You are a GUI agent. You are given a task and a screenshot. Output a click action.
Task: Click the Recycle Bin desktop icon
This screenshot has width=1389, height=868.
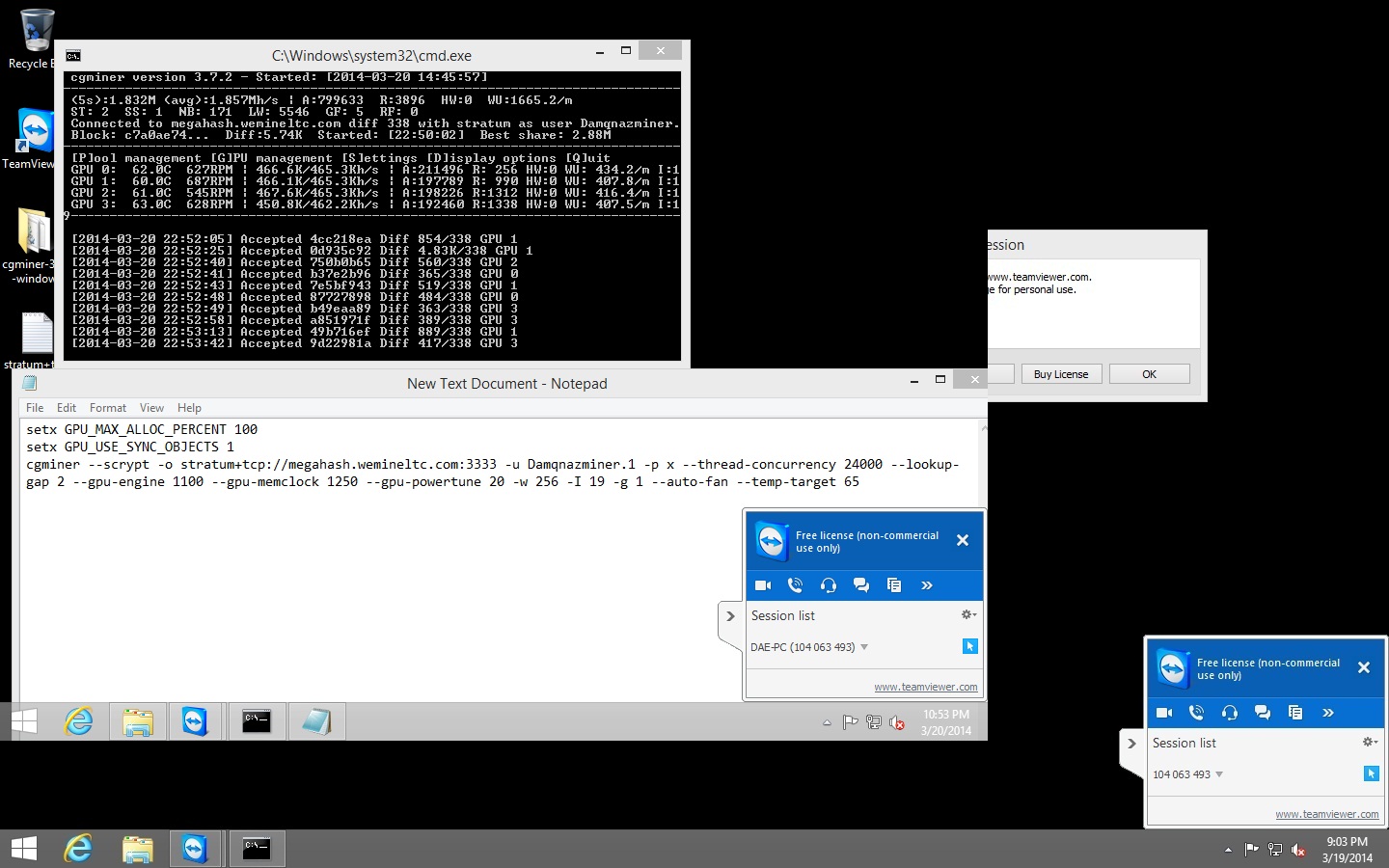point(34,39)
